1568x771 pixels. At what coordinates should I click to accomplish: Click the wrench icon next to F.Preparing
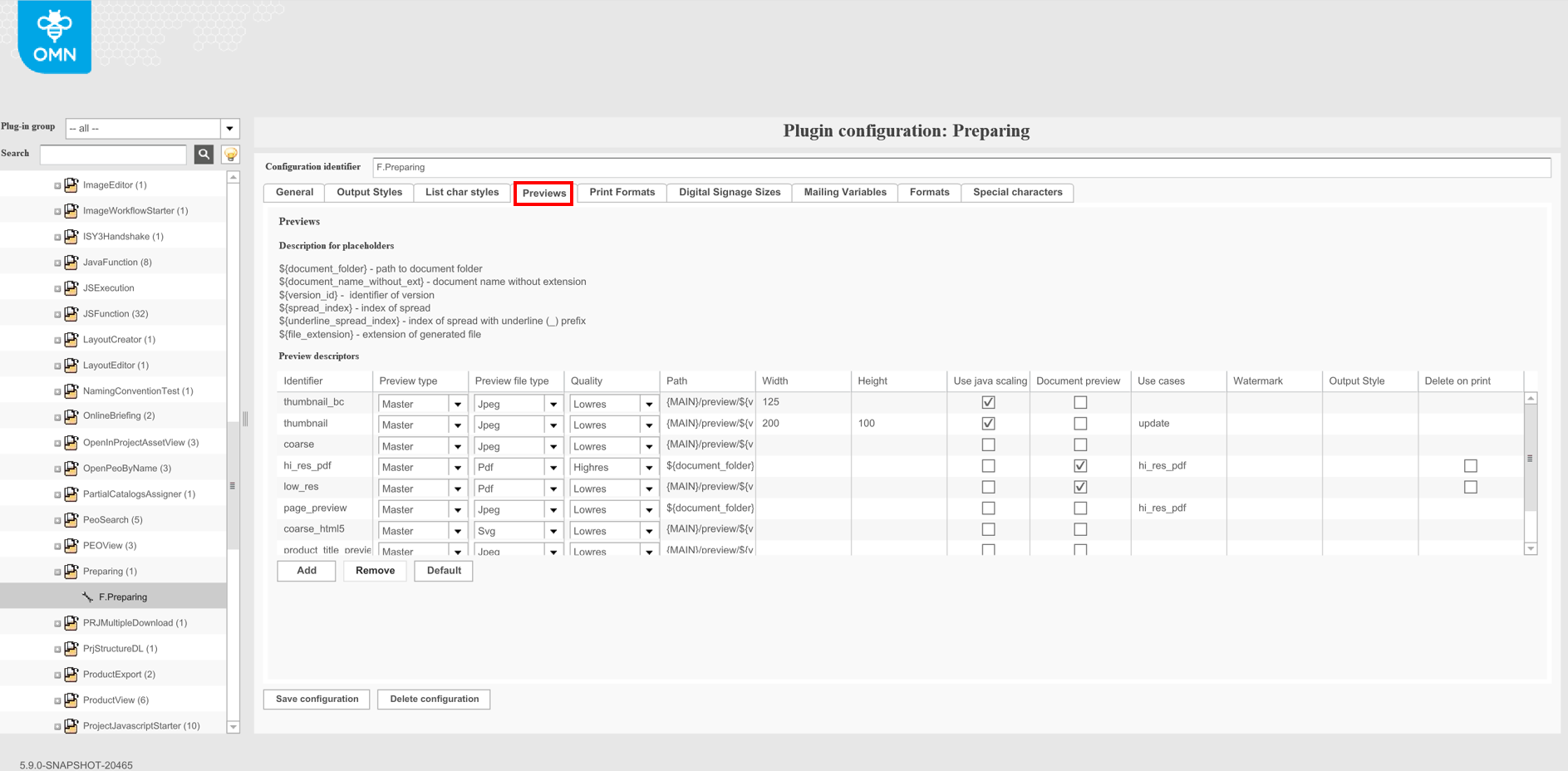click(x=86, y=596)
